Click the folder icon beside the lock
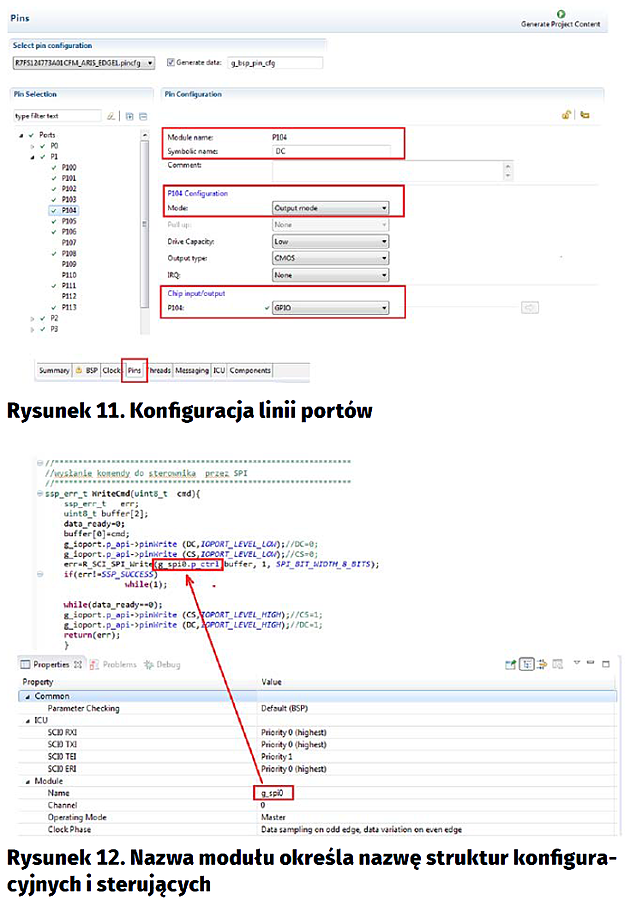636x900 pixels. [584, 115]
